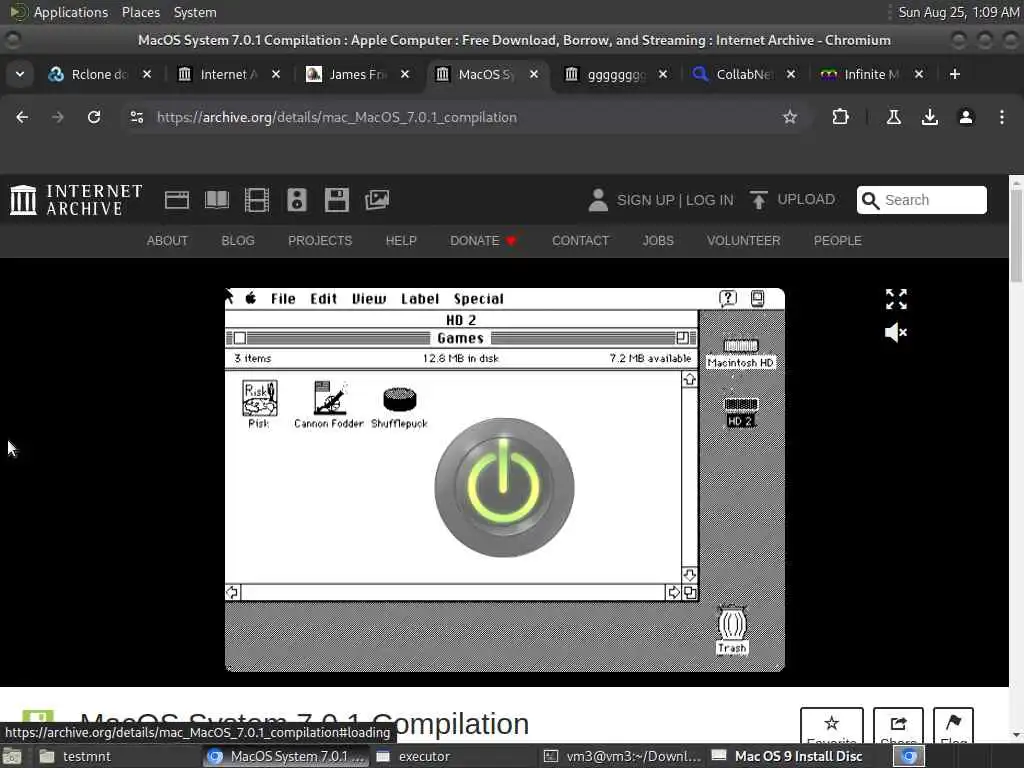Click the Games window resize box
1024x768 pixels.
tap(690, 592)
